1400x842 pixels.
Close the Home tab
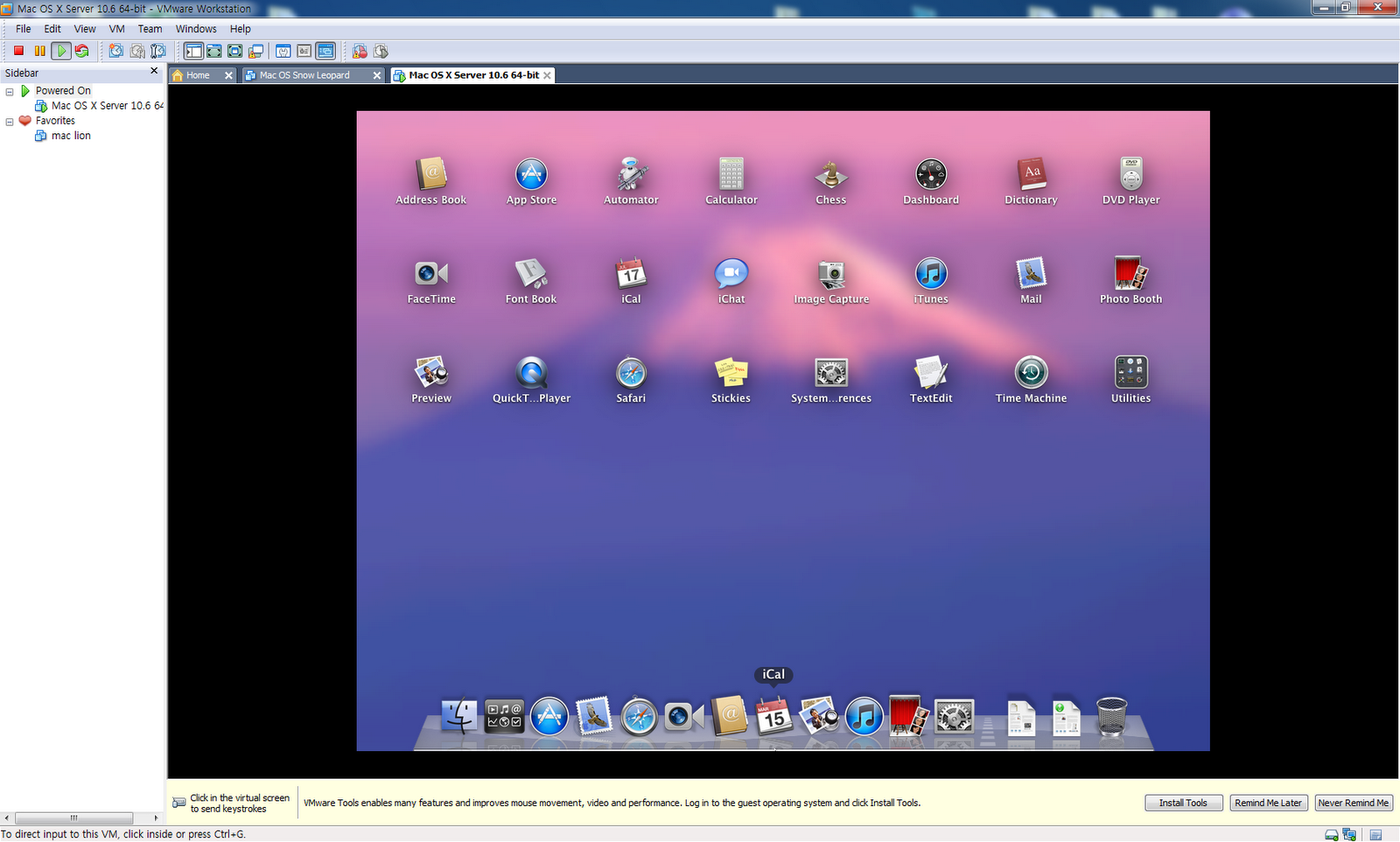click(x=228, y=75)
